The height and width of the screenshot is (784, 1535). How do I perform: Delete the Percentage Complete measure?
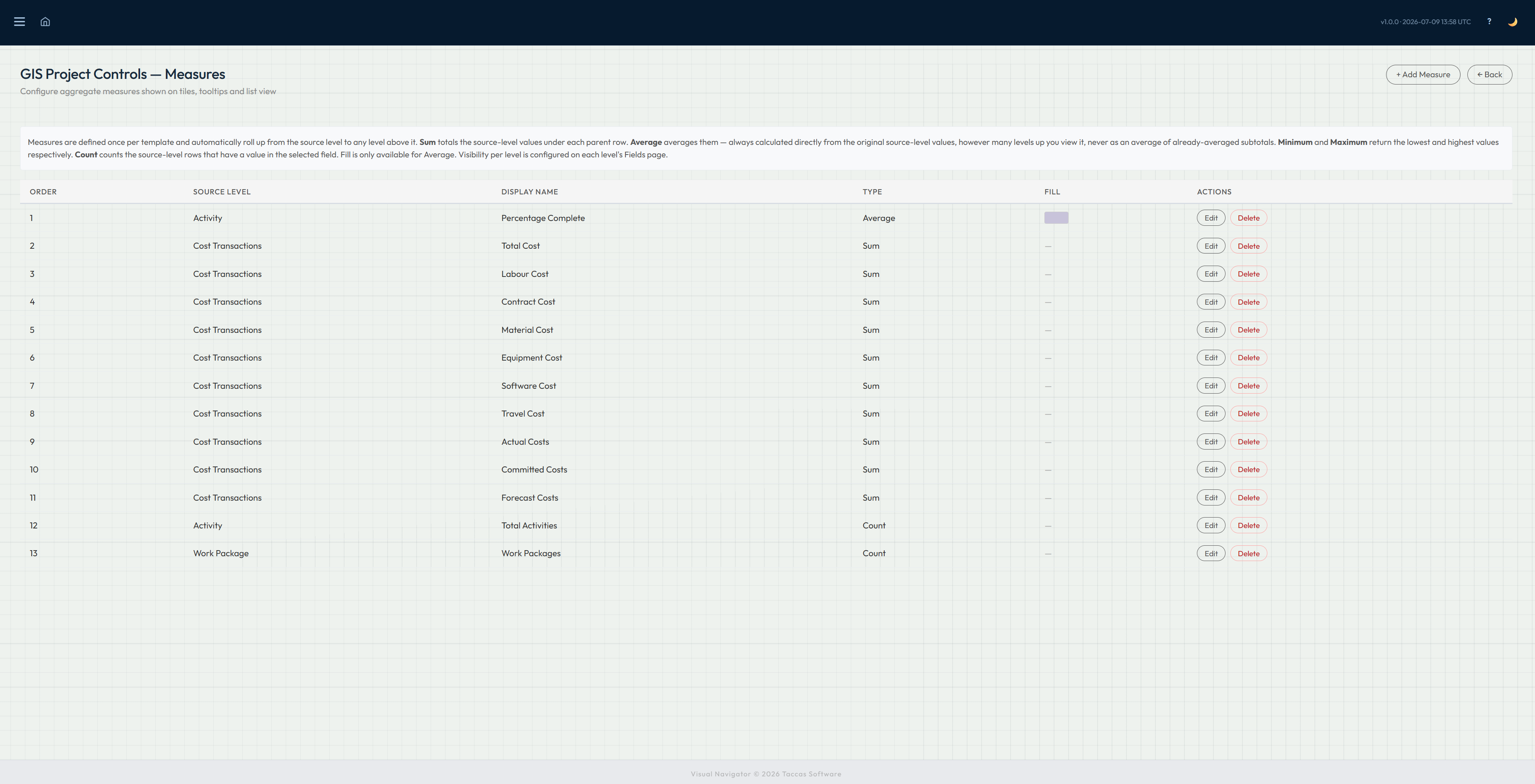pyautogui.click(x=1248, y=218)
